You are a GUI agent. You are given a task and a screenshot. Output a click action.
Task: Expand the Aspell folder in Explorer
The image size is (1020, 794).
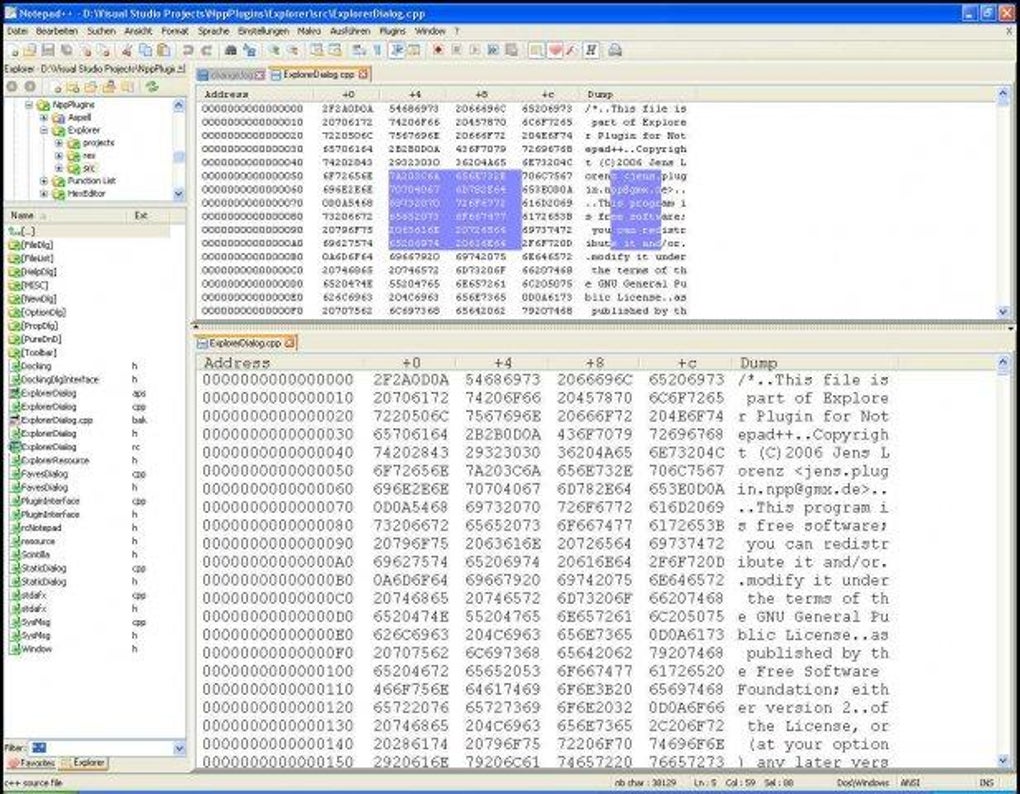[x=45, y=117]
